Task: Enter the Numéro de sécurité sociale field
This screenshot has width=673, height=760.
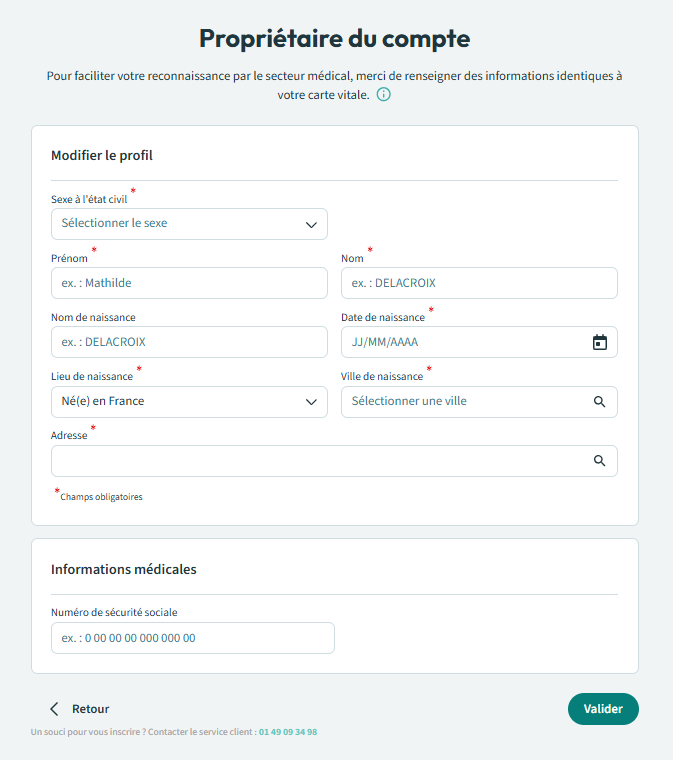Action: pos(192,638)
